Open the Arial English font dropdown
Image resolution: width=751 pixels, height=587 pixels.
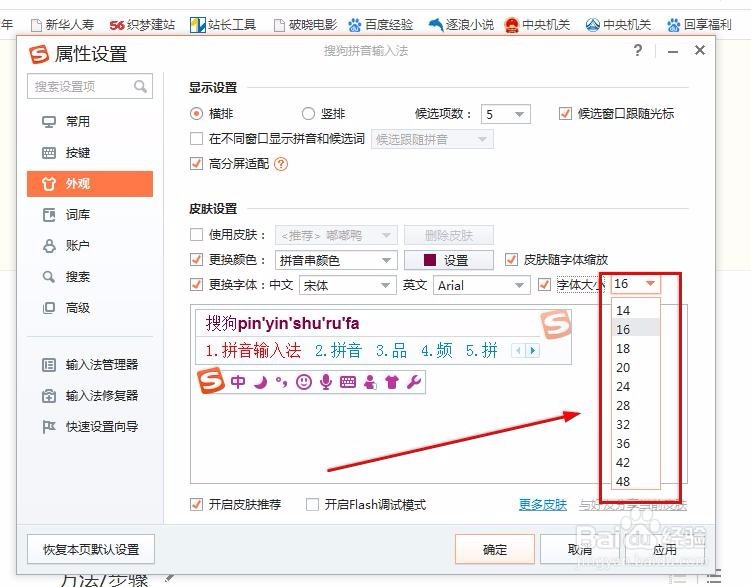pos(481,285)
